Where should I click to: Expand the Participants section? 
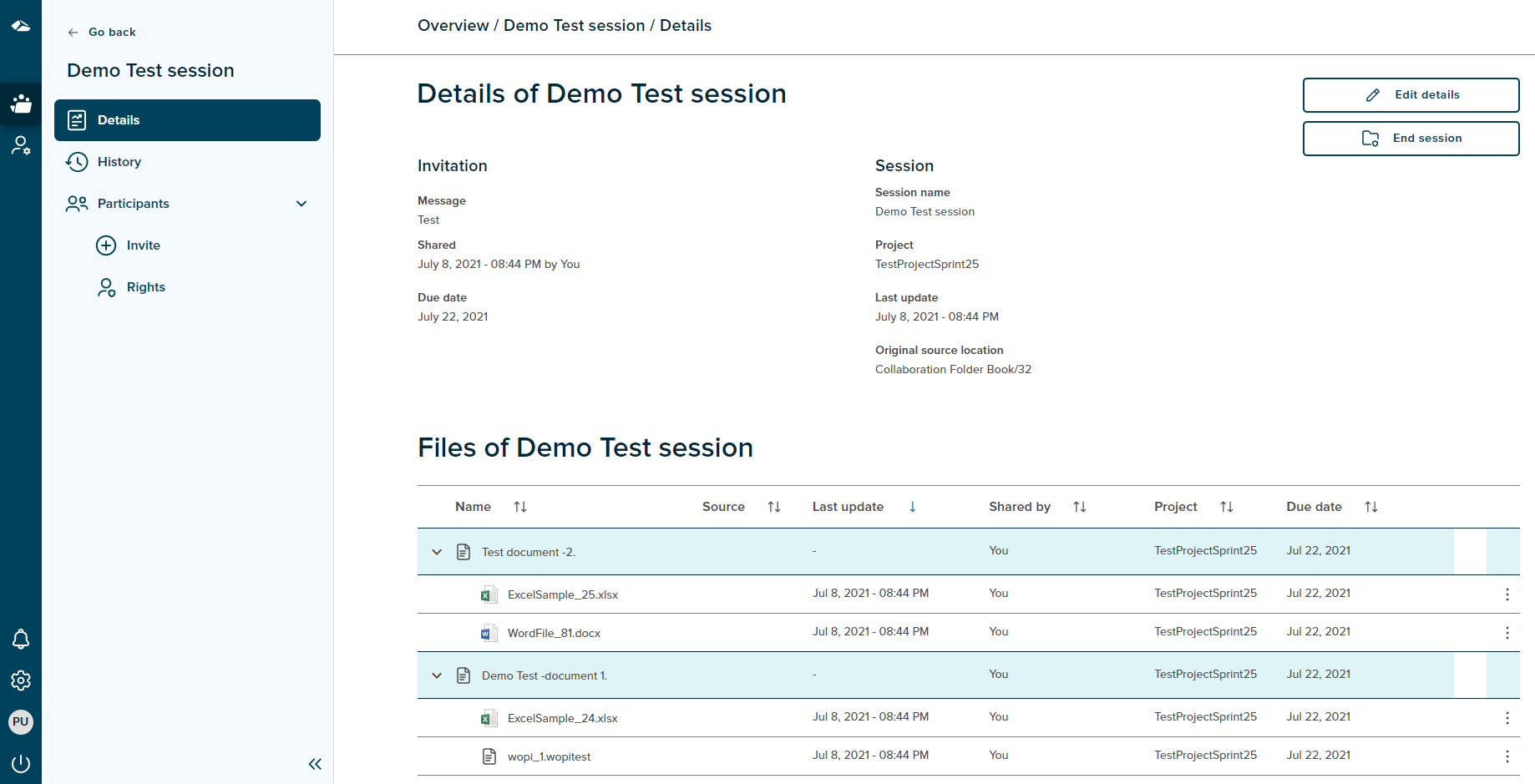(x=301, y=204)
